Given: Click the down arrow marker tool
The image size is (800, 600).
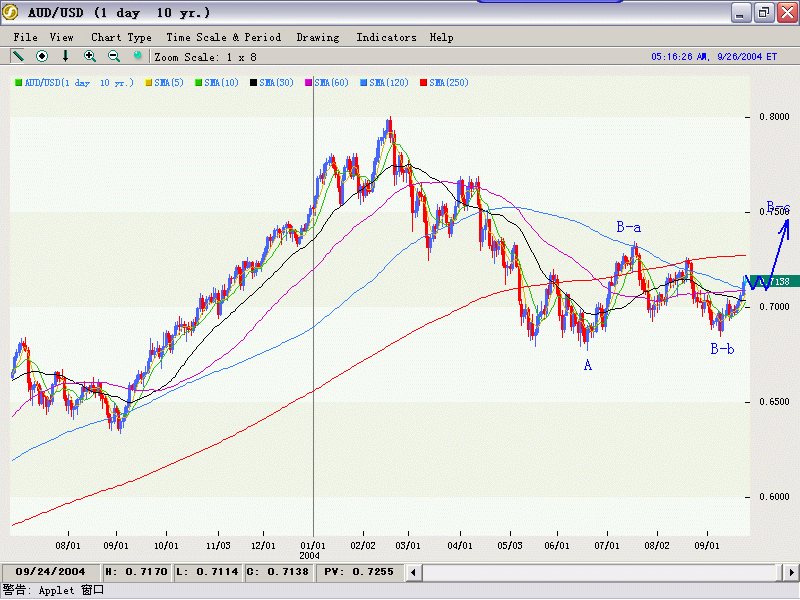Looking at the screenshot, I should click(66, 56).
